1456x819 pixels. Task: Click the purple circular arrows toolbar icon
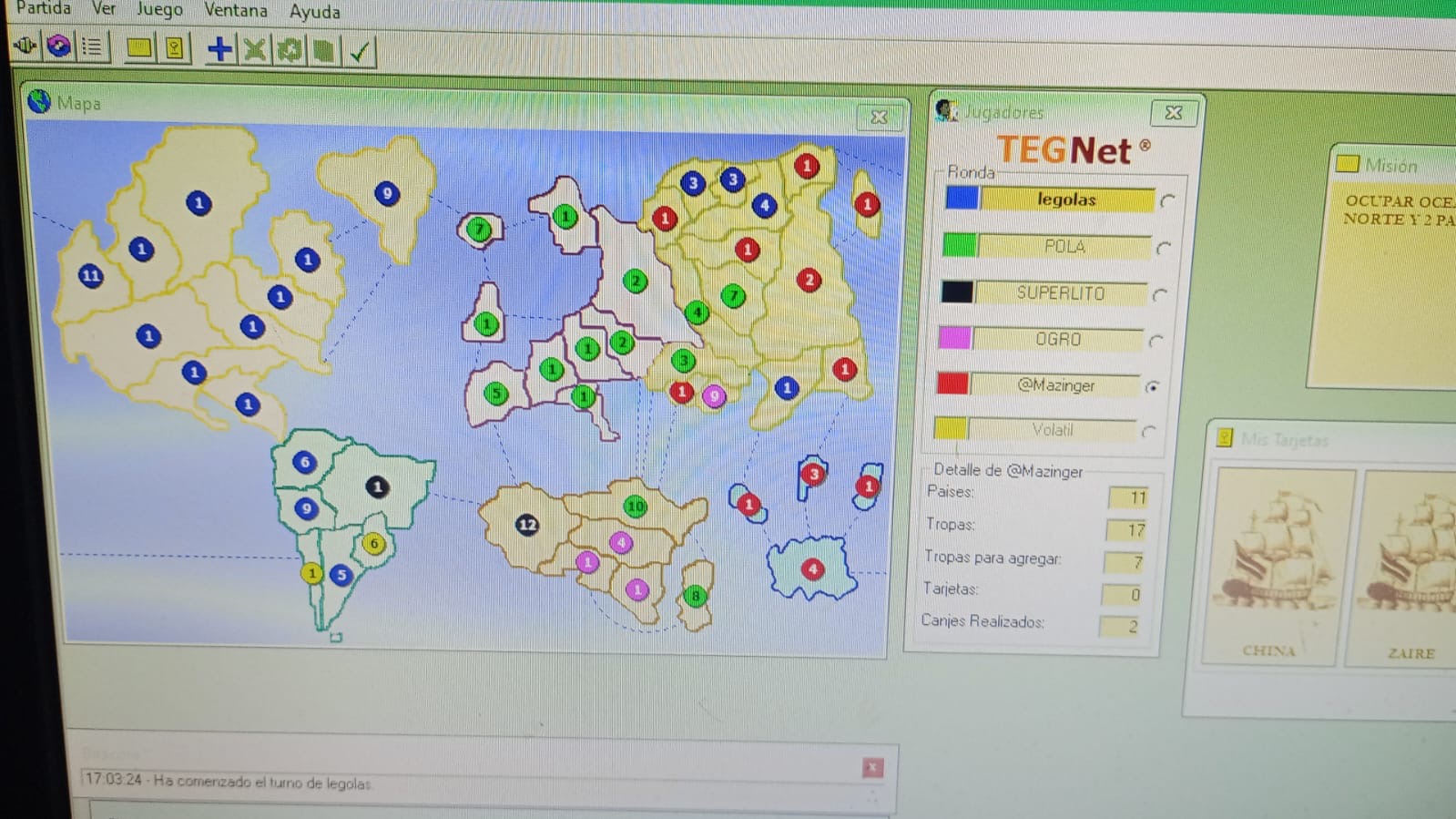point(59,46)
